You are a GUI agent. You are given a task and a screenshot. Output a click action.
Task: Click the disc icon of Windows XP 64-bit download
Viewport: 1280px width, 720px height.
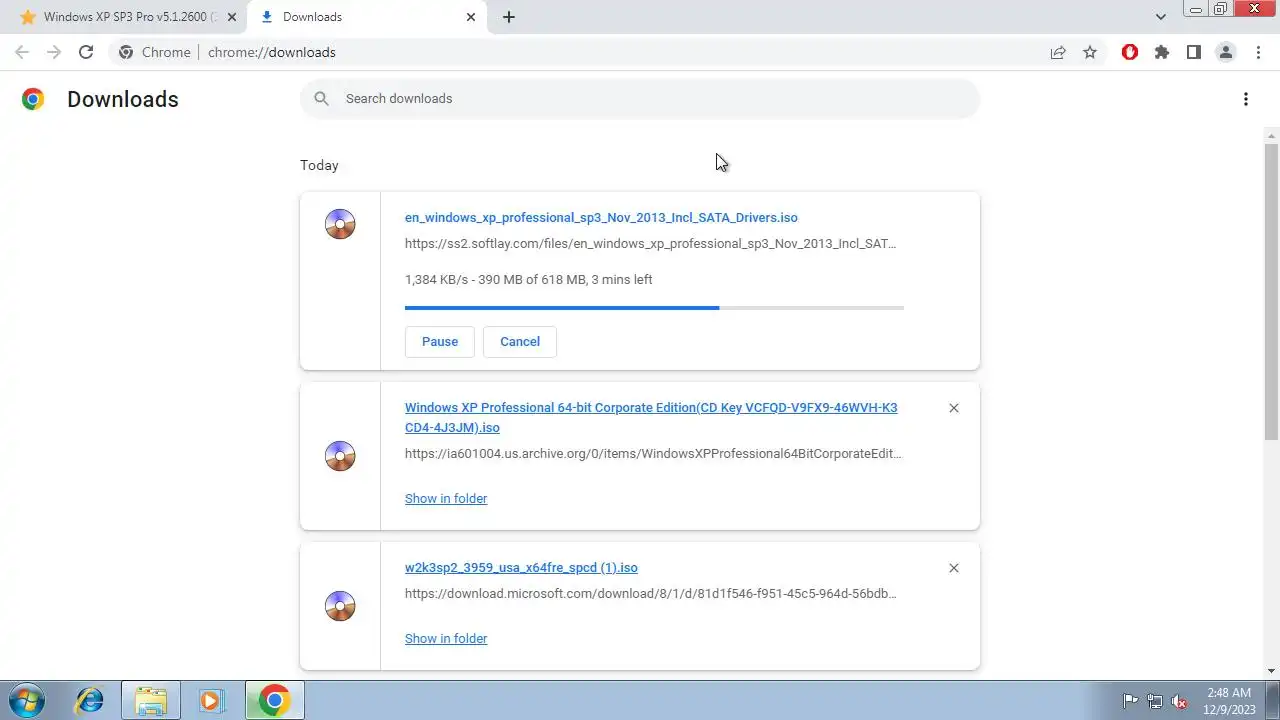(x=340, y=456)
